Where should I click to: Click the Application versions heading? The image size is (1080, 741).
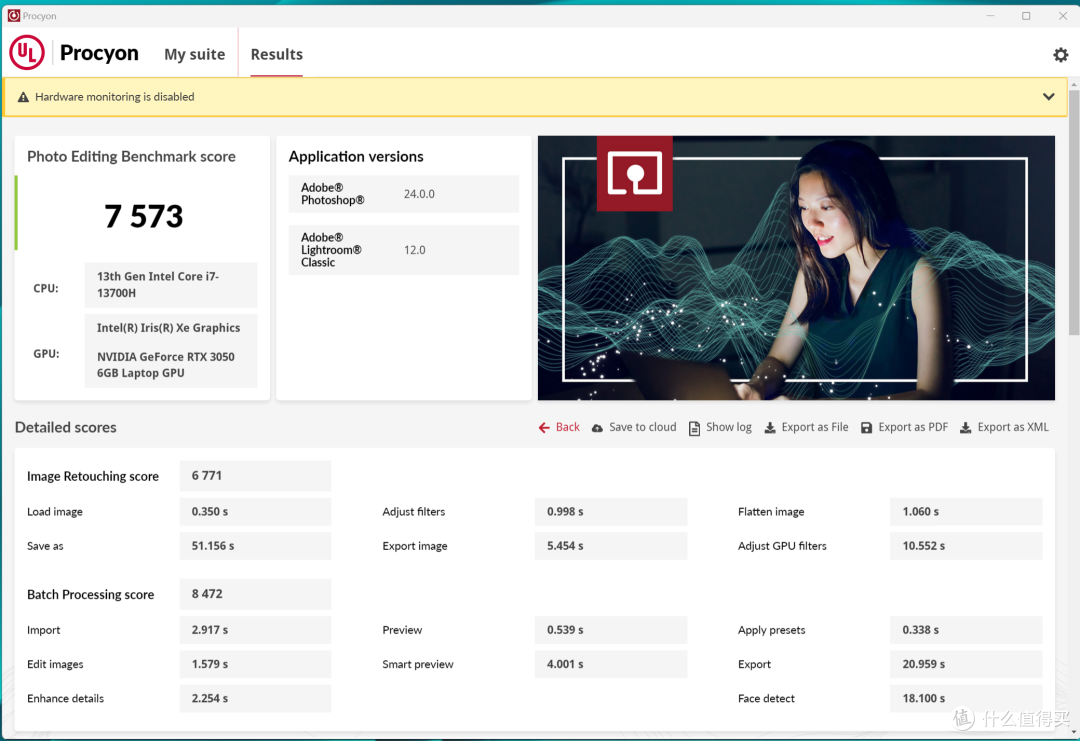click(x=356, y=157)
